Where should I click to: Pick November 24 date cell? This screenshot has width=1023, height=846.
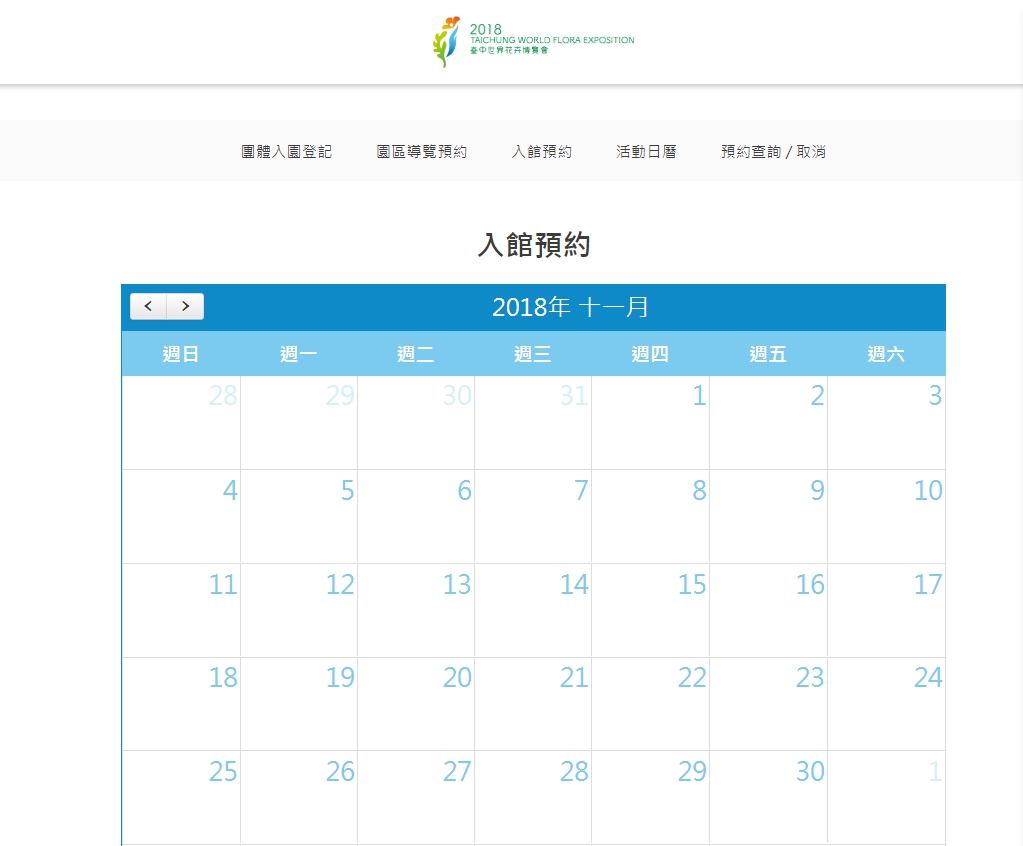886,703
